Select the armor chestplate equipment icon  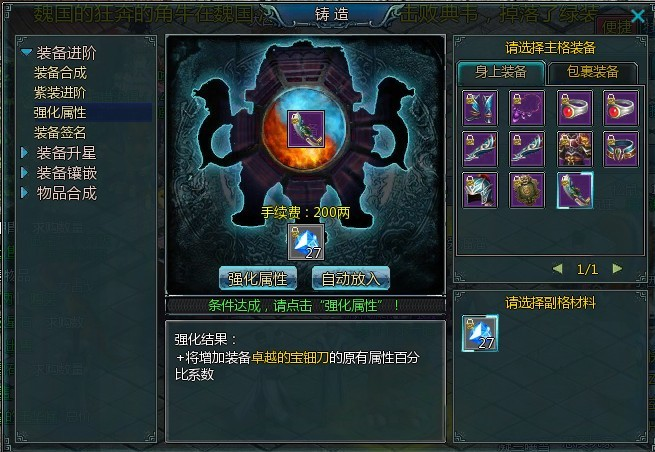coord(575,149)
